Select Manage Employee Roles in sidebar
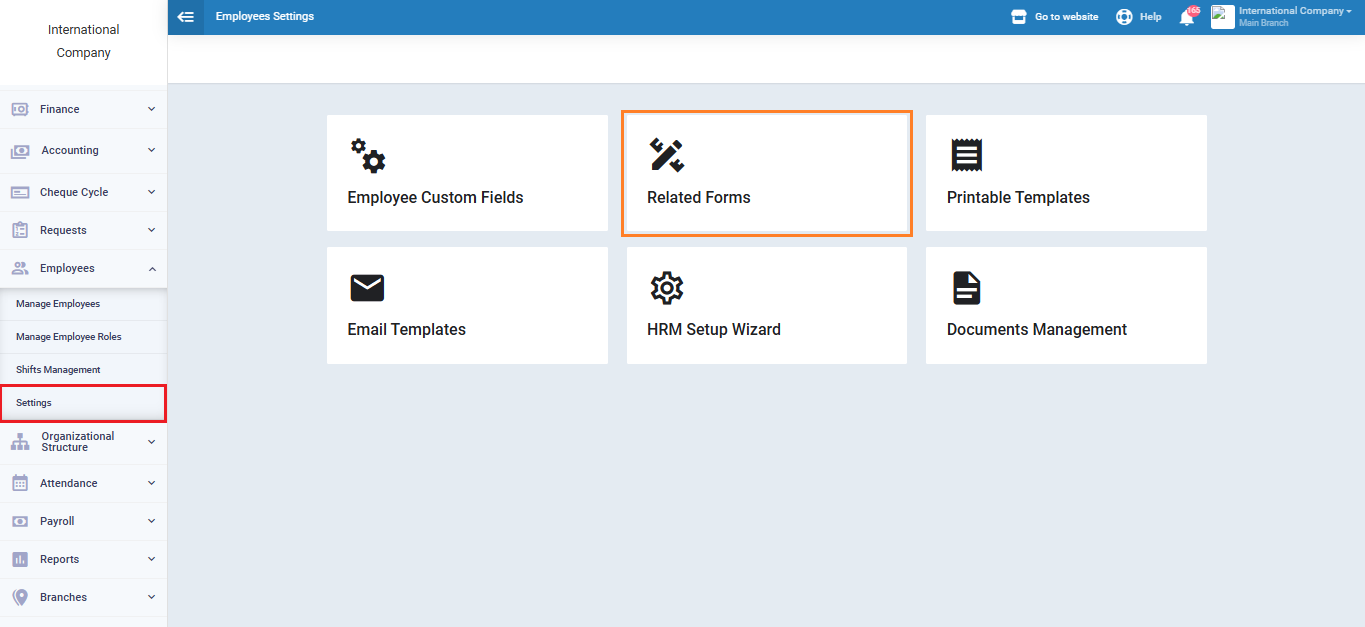Viewport: 1365px width, 627px height. point(69,337)
